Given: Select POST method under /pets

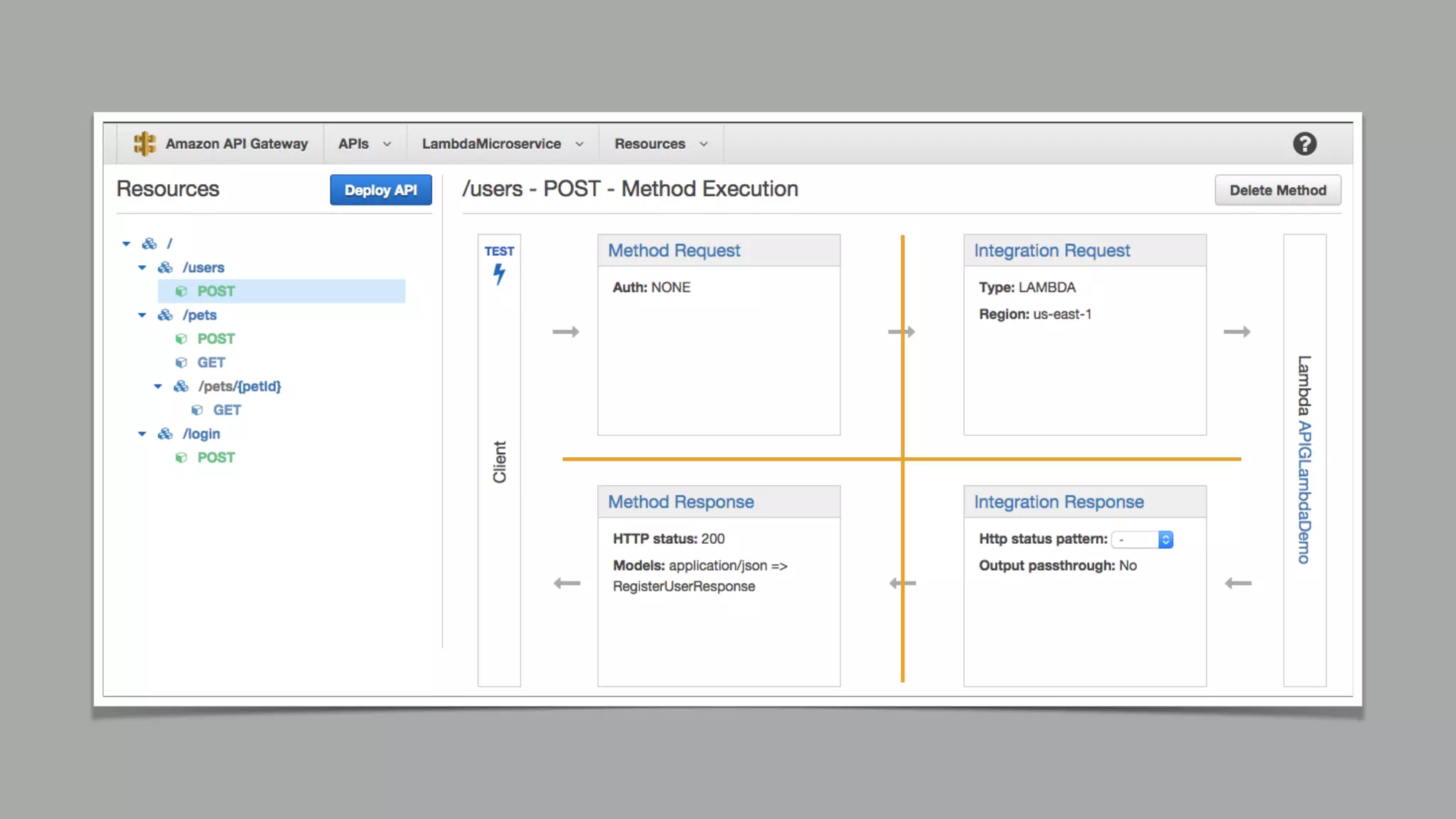Looking at the screenshot, I should coord(215,338).
